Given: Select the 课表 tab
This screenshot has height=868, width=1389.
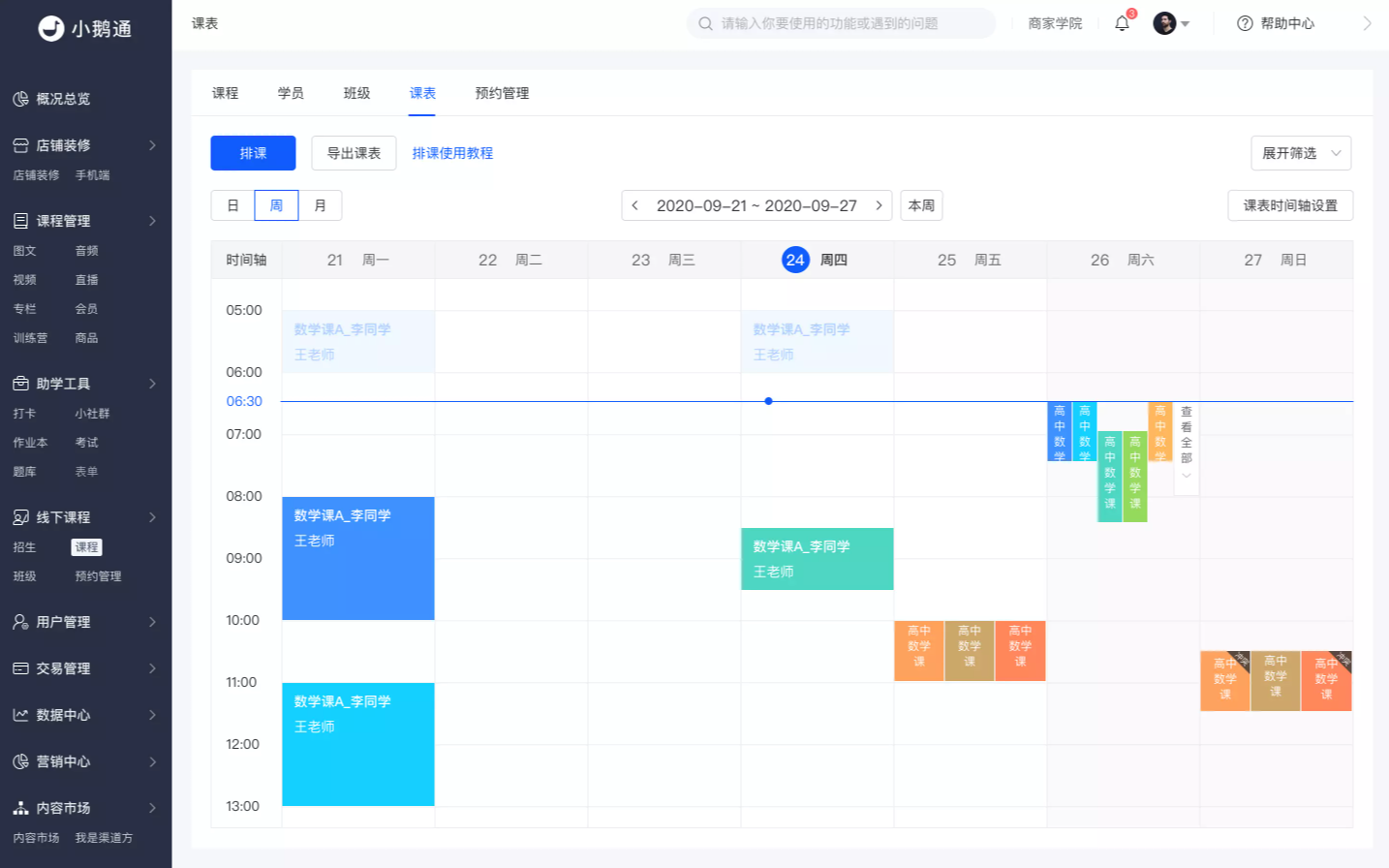Looking at the screenshot, I should [422, 93].
